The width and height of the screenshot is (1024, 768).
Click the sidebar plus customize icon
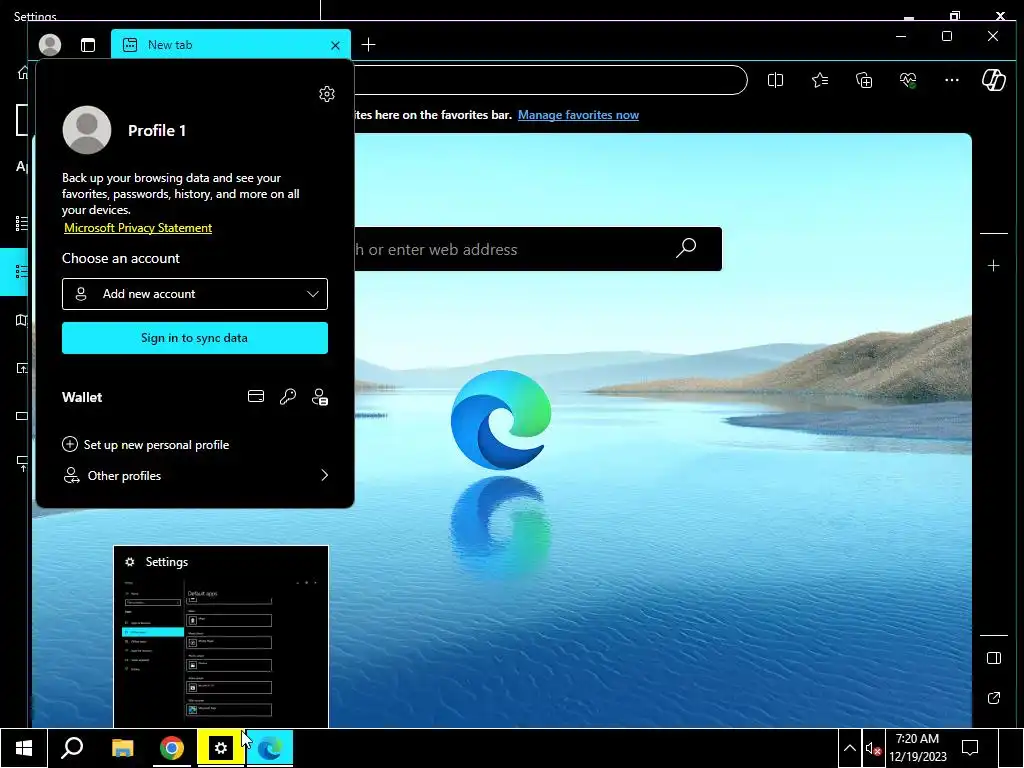993,266
